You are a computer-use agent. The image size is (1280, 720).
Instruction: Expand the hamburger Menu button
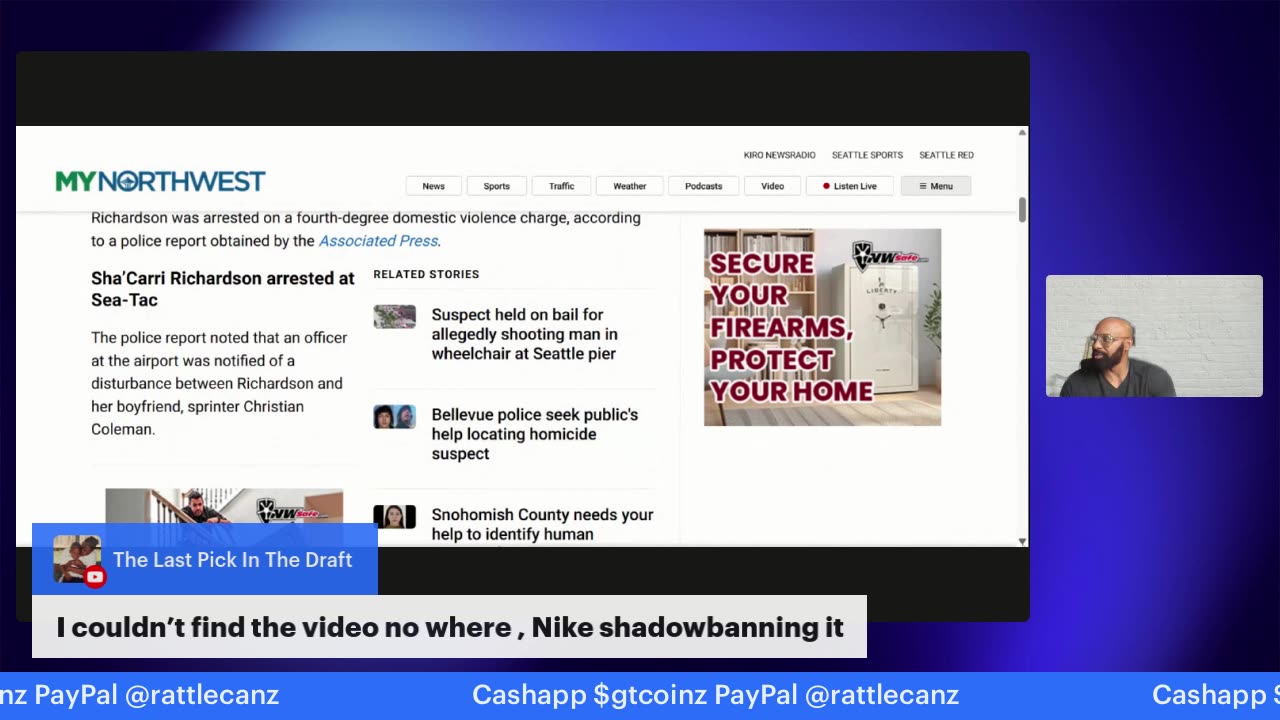click(936, 186)
